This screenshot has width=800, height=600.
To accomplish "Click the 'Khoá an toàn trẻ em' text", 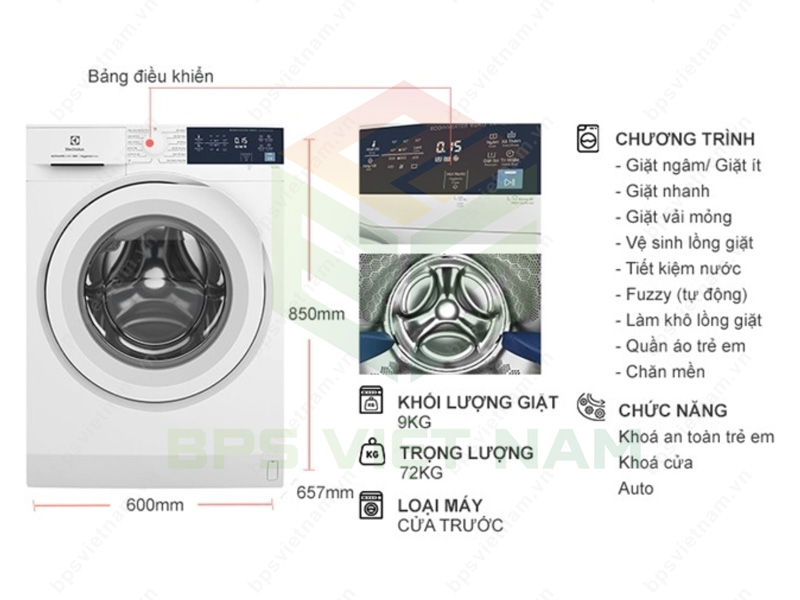I will [x=696, y=437].
